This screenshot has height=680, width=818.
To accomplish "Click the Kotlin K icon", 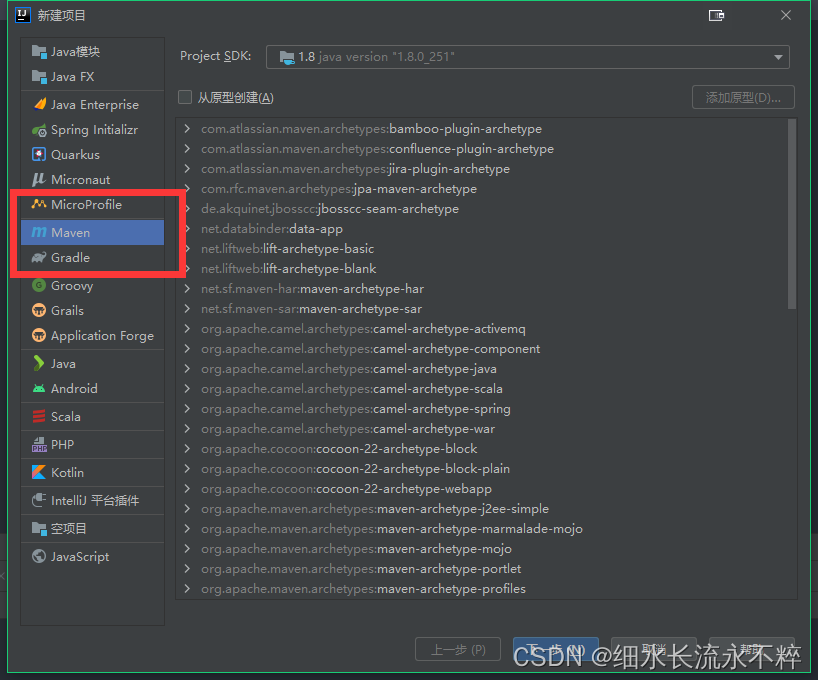I will [39, 472].
